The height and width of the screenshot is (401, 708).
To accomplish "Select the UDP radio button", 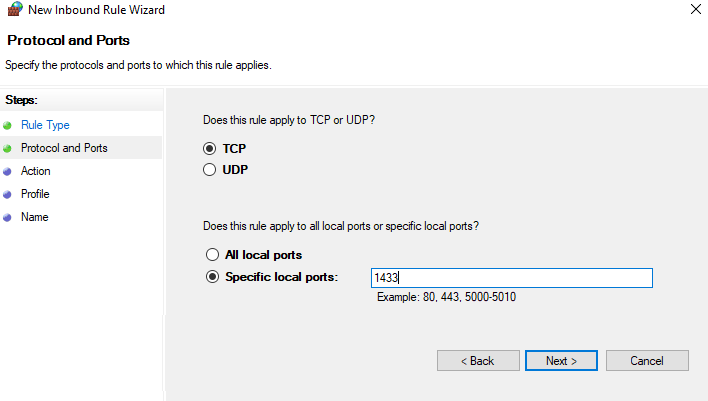I will [210, 170].
